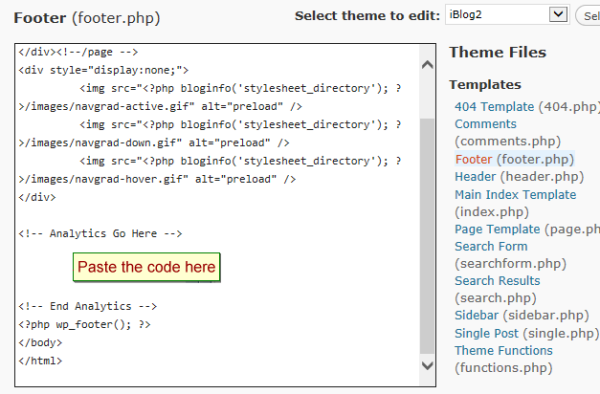
Task: Click the navgrad-hover.gif image line
Action: 157,179
